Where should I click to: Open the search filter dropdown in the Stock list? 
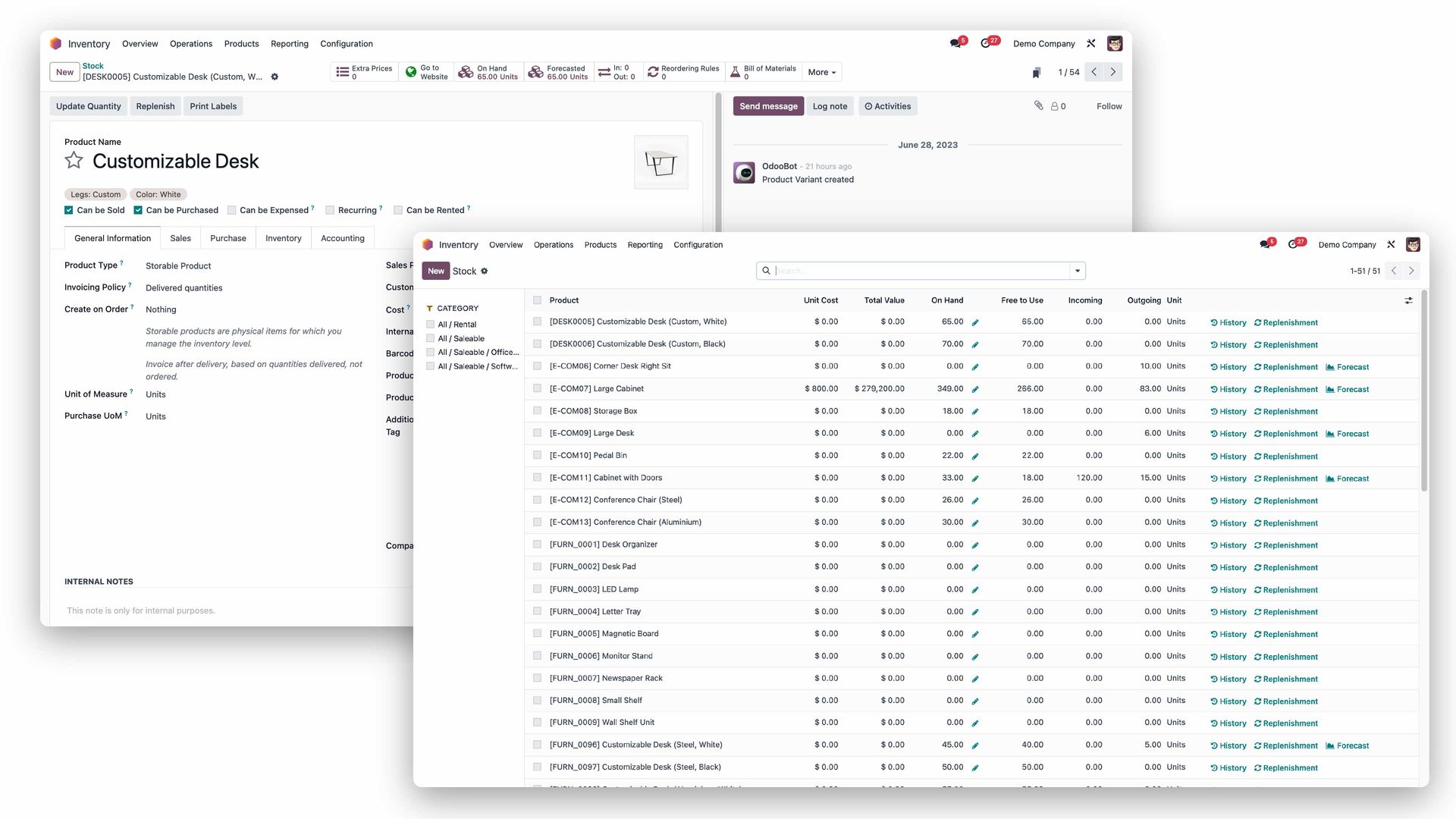(1077, 270)
